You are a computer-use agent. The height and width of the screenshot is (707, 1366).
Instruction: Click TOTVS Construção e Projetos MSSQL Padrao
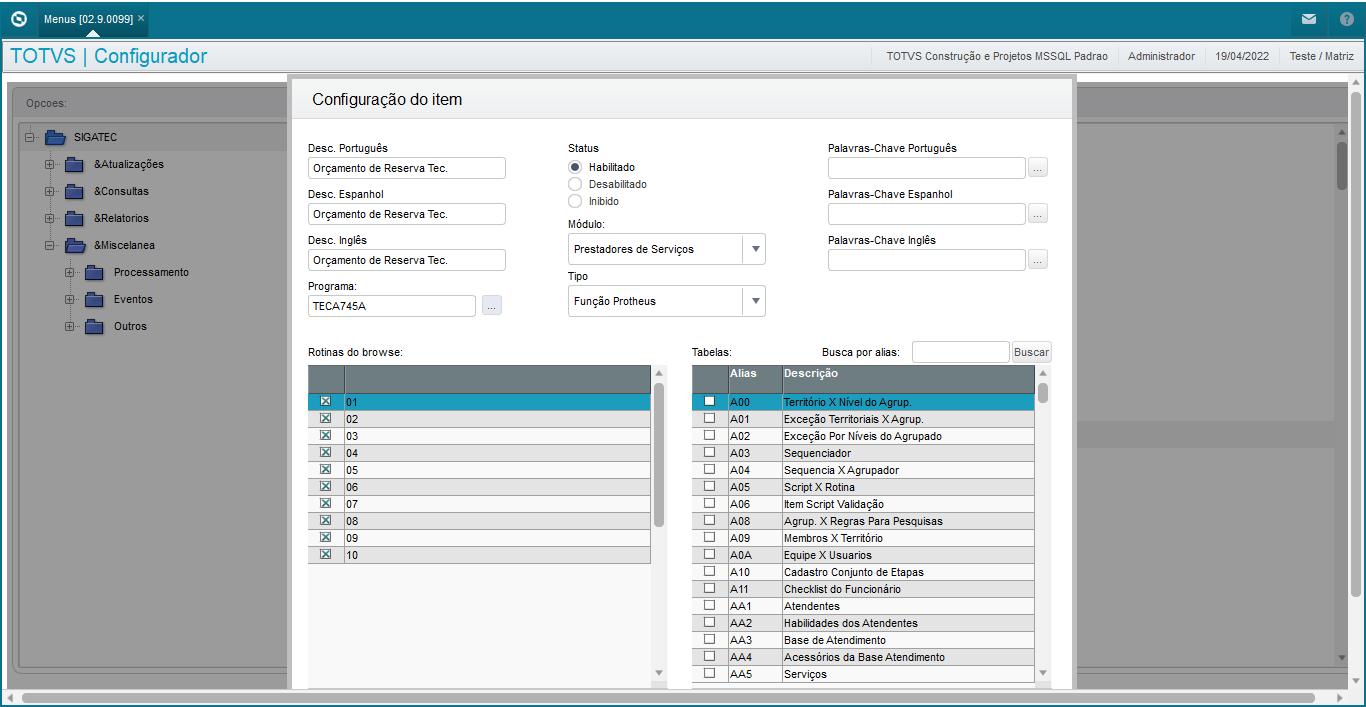coord(997,56)
